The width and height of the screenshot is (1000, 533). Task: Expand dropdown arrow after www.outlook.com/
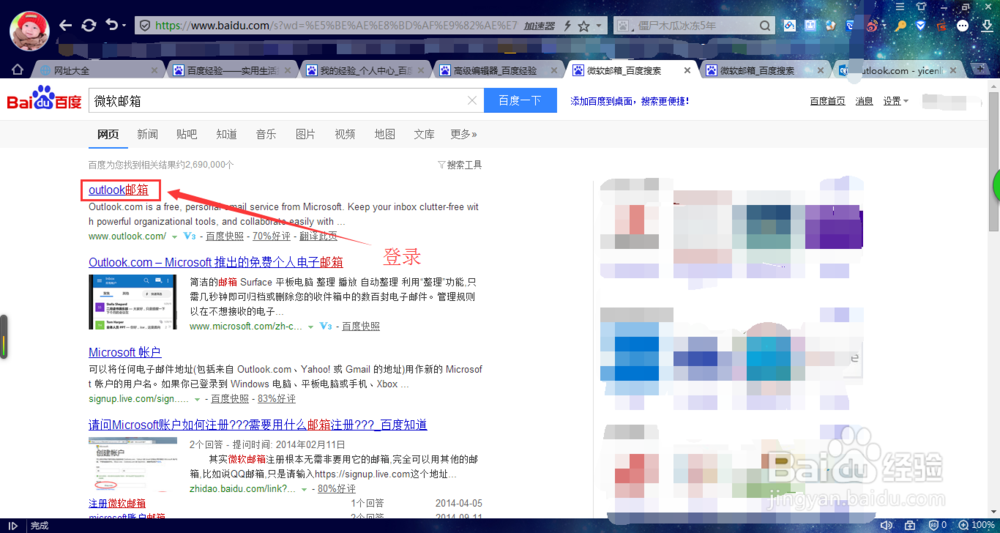pos(174,237)
